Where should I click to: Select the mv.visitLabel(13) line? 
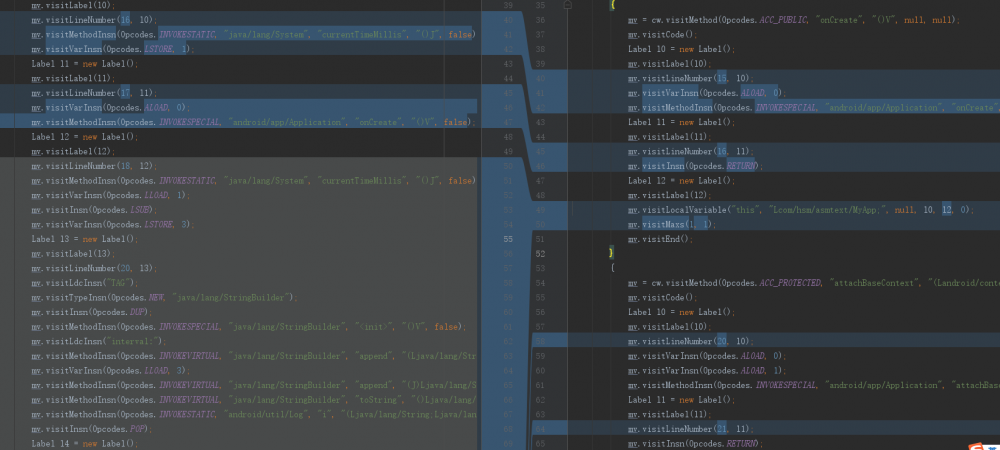click(x=73, y=254)
